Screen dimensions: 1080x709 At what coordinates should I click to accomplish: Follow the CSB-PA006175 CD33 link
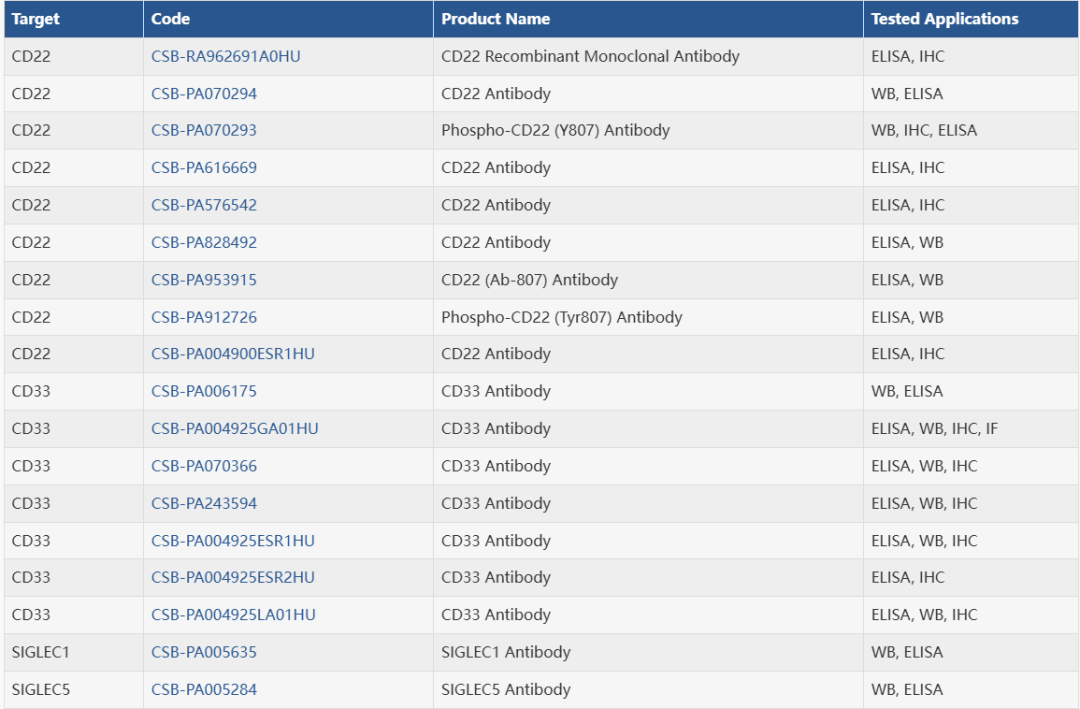click(204, 391)
